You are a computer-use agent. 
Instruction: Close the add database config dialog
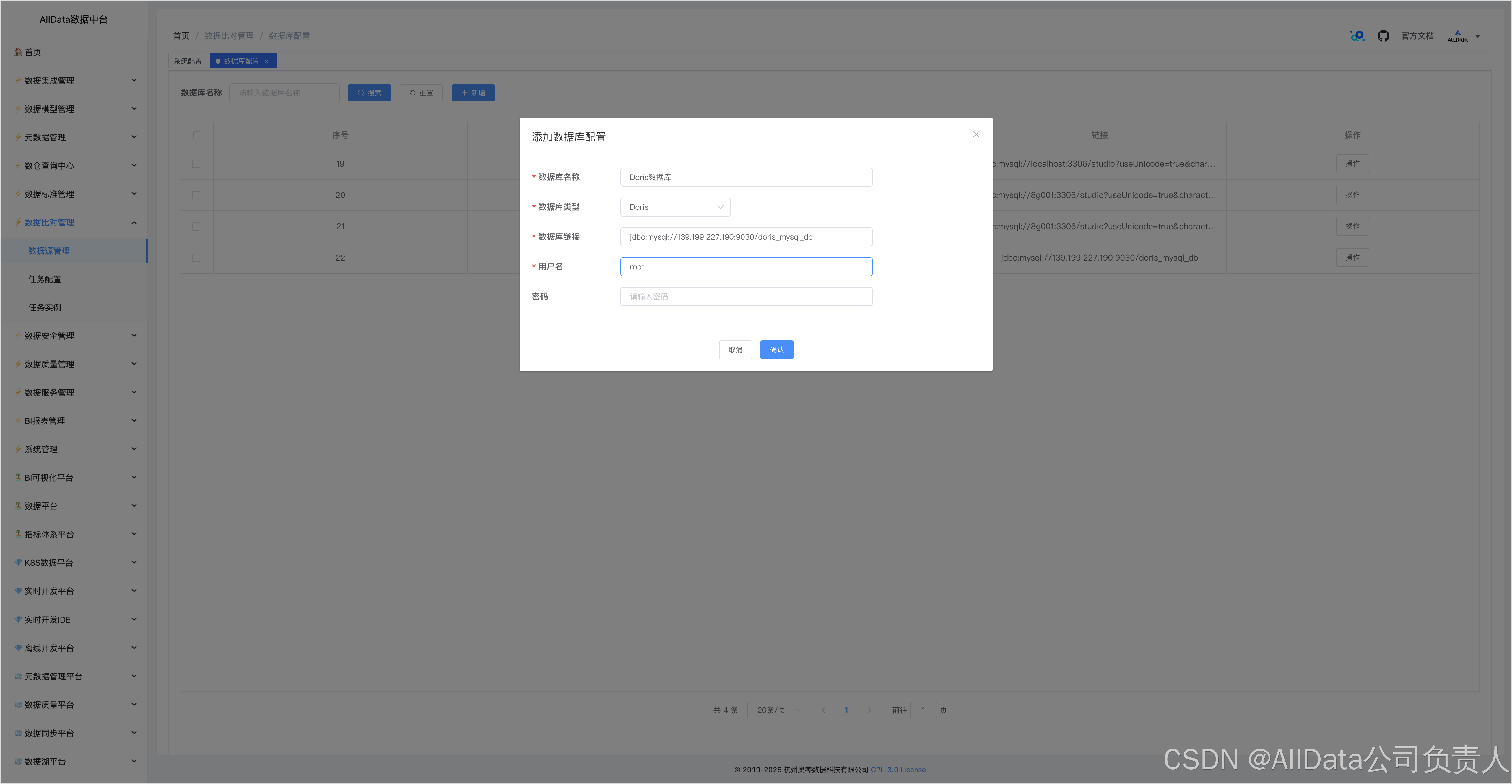coord(976,134)
